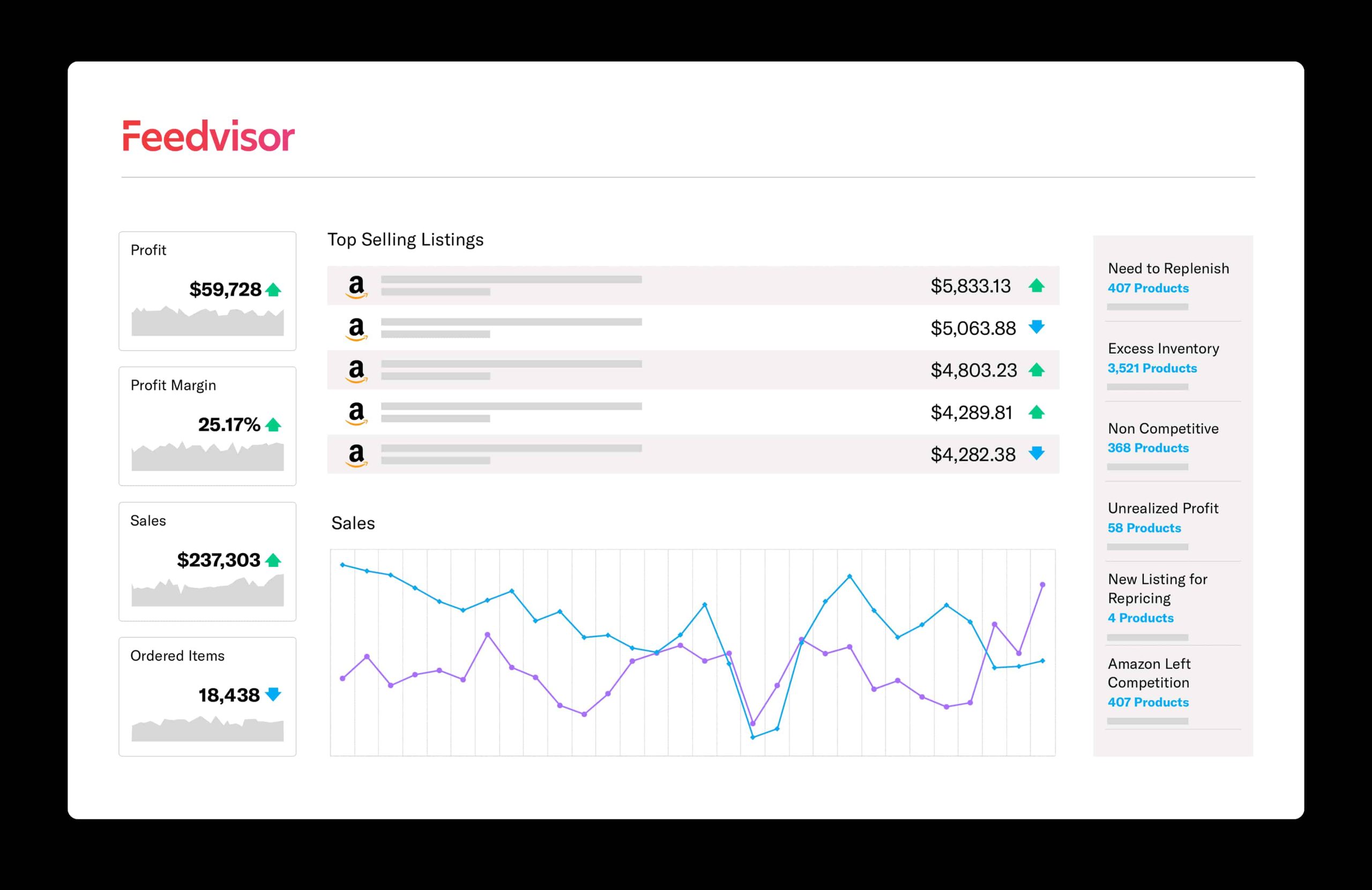Click green up arrow beside $237,303 sales
This screenshot has height=890, width=1372.
[273, 560]
